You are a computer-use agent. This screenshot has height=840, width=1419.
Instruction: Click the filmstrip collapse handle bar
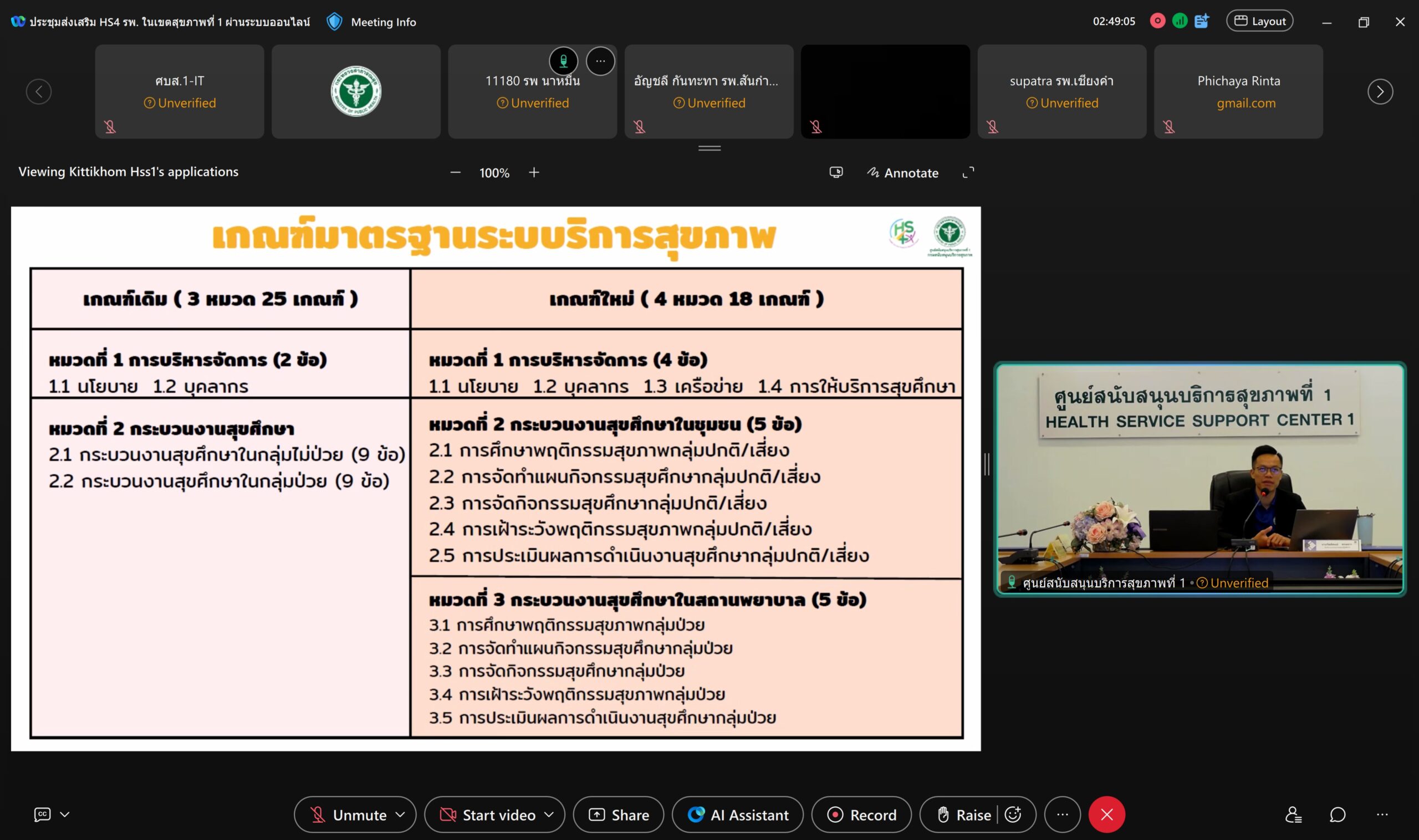[x=709, y=148]
